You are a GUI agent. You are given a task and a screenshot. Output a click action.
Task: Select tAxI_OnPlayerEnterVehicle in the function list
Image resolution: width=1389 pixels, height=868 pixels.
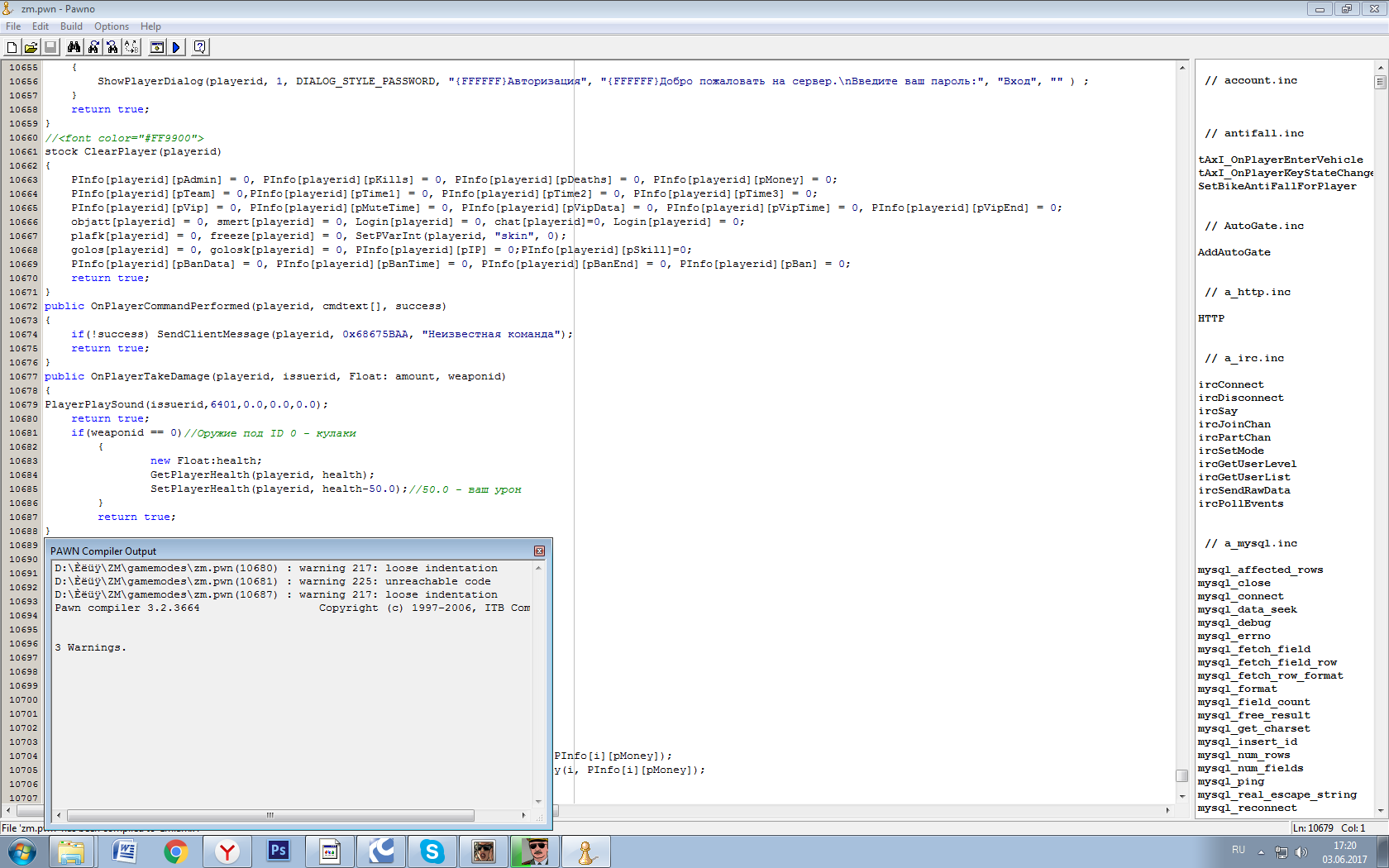1280,160
